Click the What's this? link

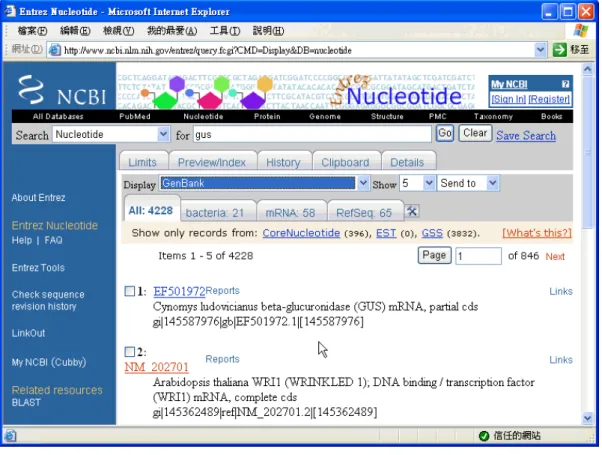[537, 233]
